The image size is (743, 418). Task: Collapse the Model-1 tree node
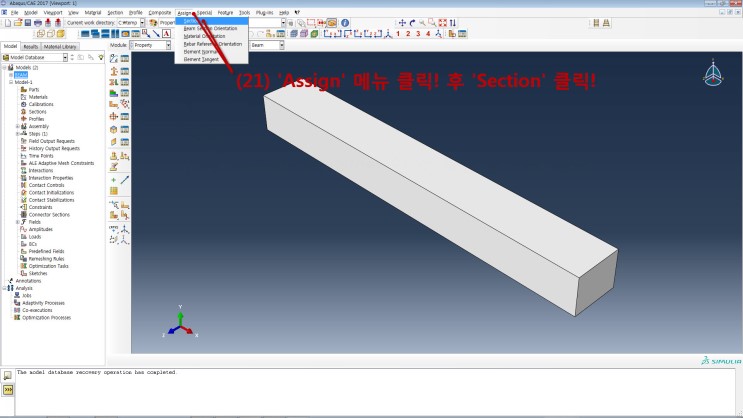[11, 82]
